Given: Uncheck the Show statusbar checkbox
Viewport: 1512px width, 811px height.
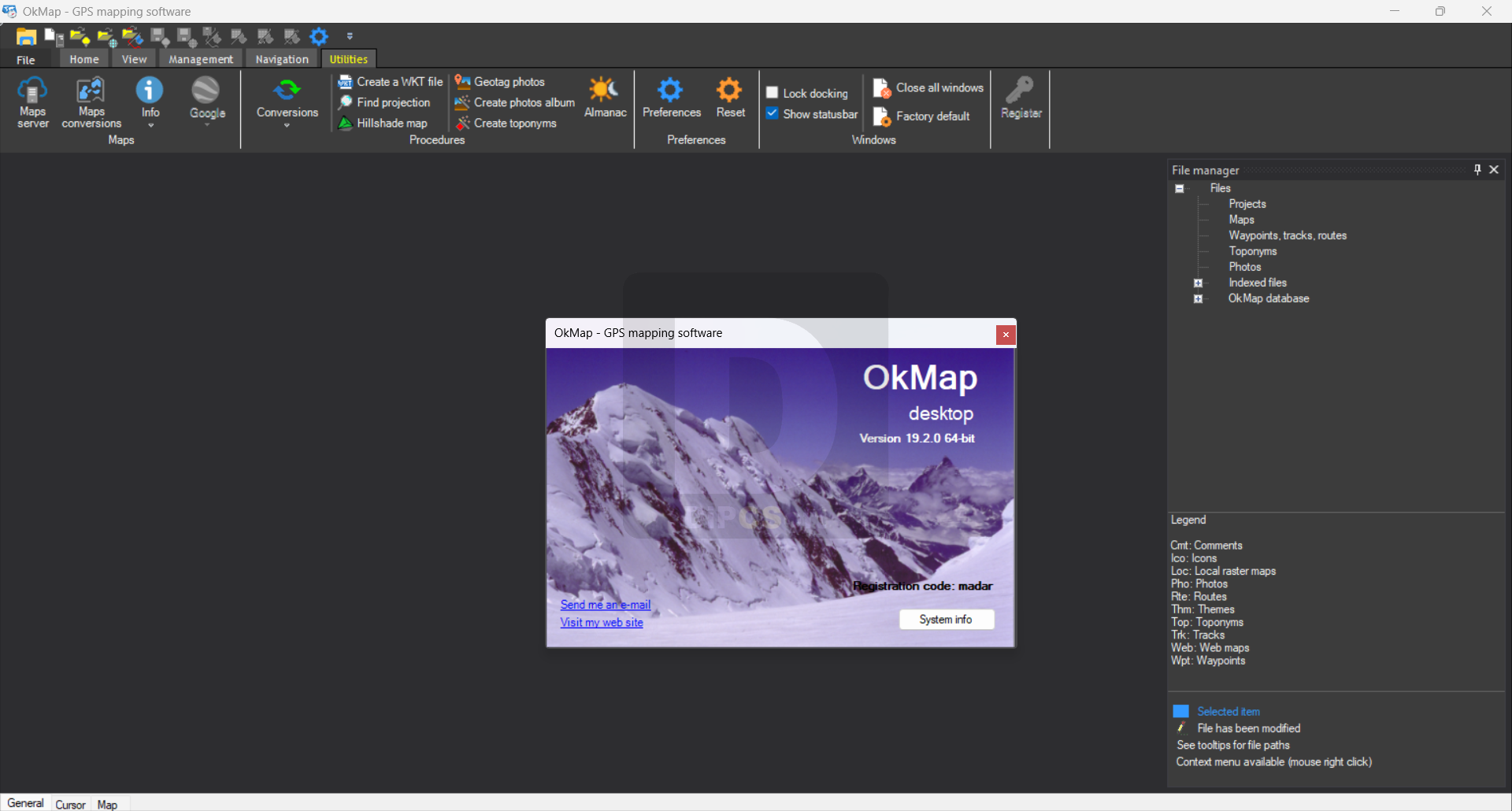Looking at the screenshot, I should [773, 113].
